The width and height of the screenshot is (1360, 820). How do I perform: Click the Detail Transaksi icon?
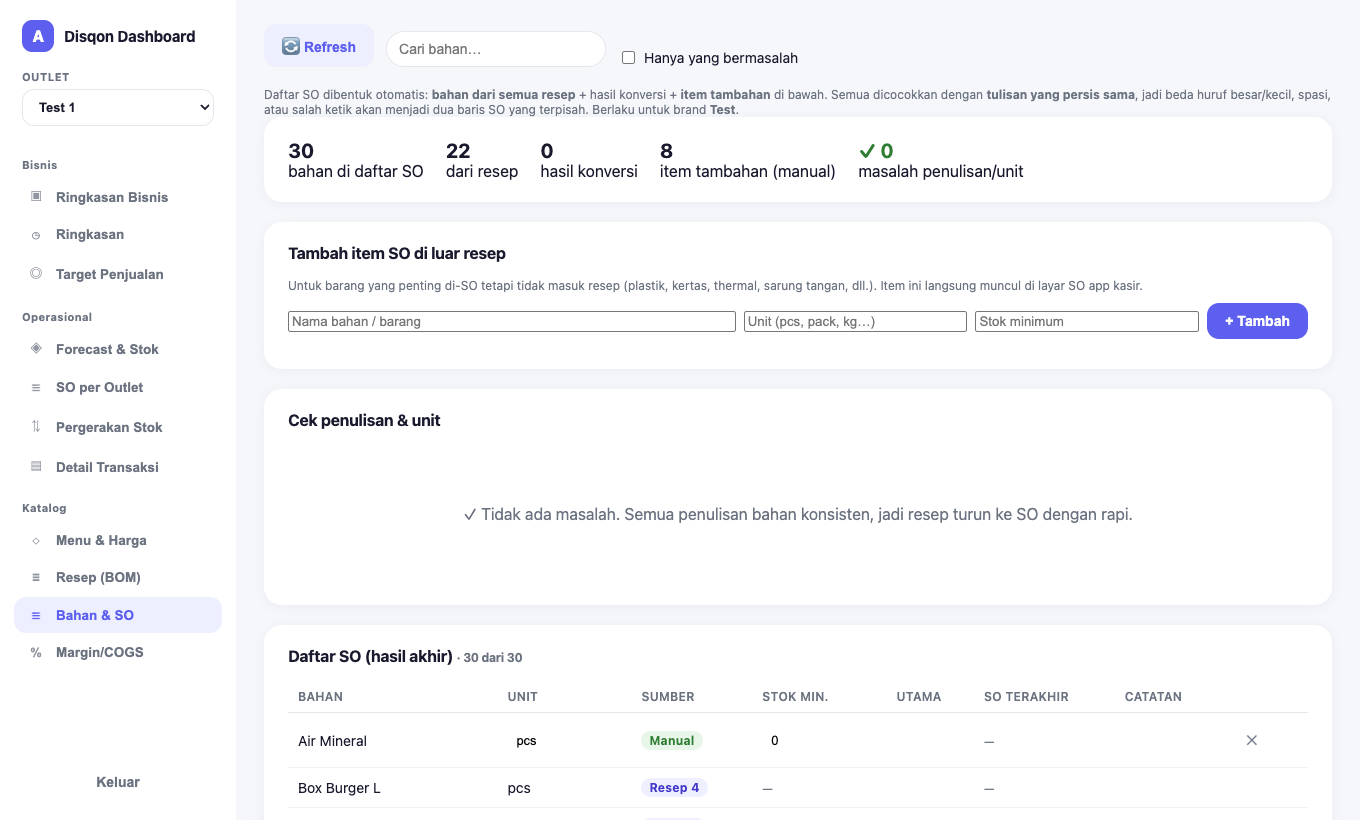[x=36, y=466]
